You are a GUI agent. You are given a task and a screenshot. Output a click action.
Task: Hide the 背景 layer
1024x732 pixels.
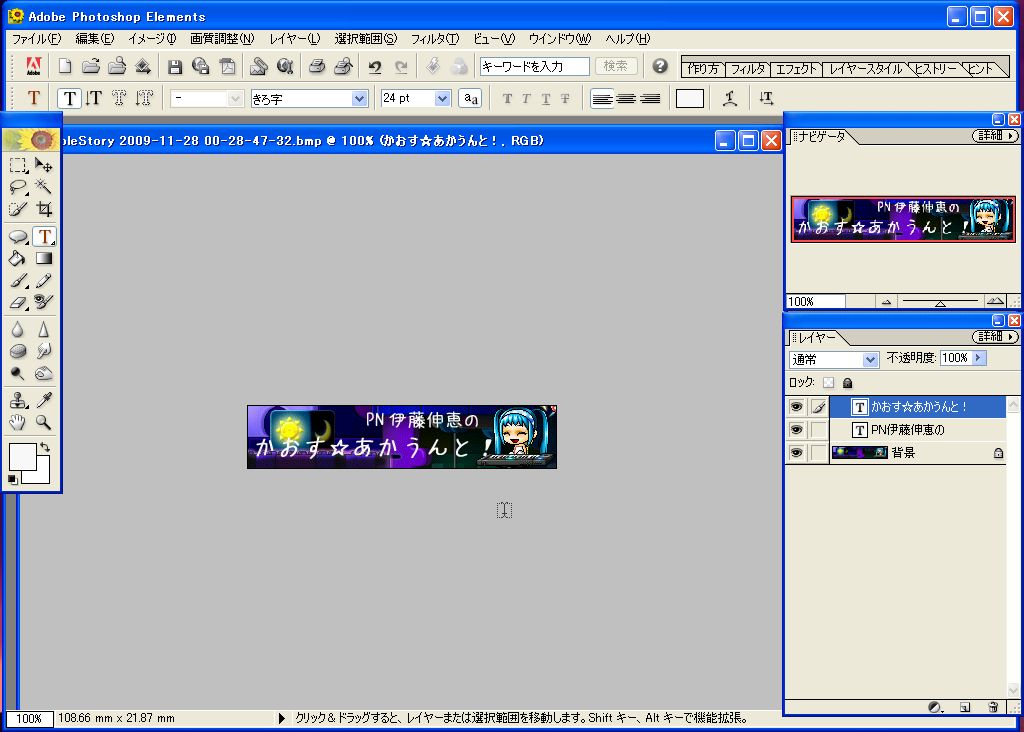pos(796,453)
